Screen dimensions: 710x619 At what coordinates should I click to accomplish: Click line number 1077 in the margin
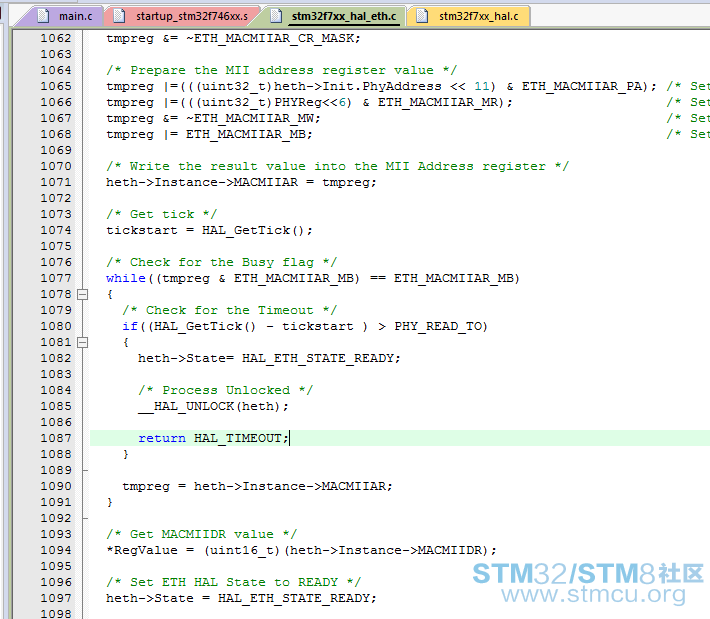tap(56, 278)
